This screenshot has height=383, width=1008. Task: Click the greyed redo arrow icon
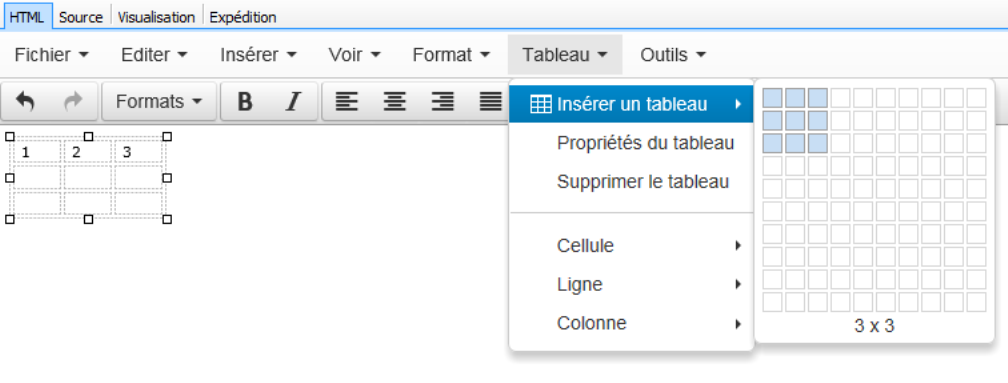click(x=74, y=102)
